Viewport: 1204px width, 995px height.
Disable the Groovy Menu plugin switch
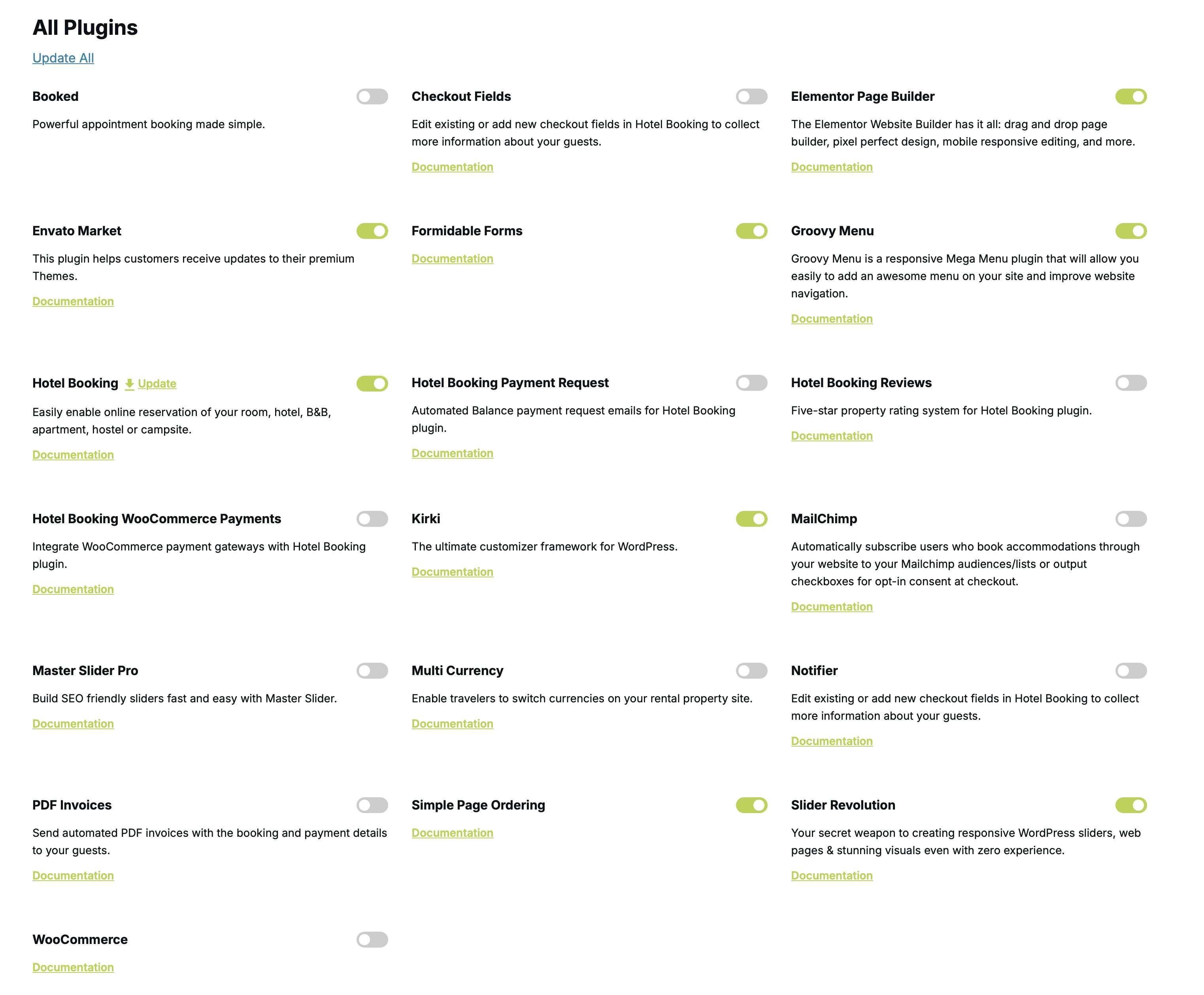(x=1131, y=231)
